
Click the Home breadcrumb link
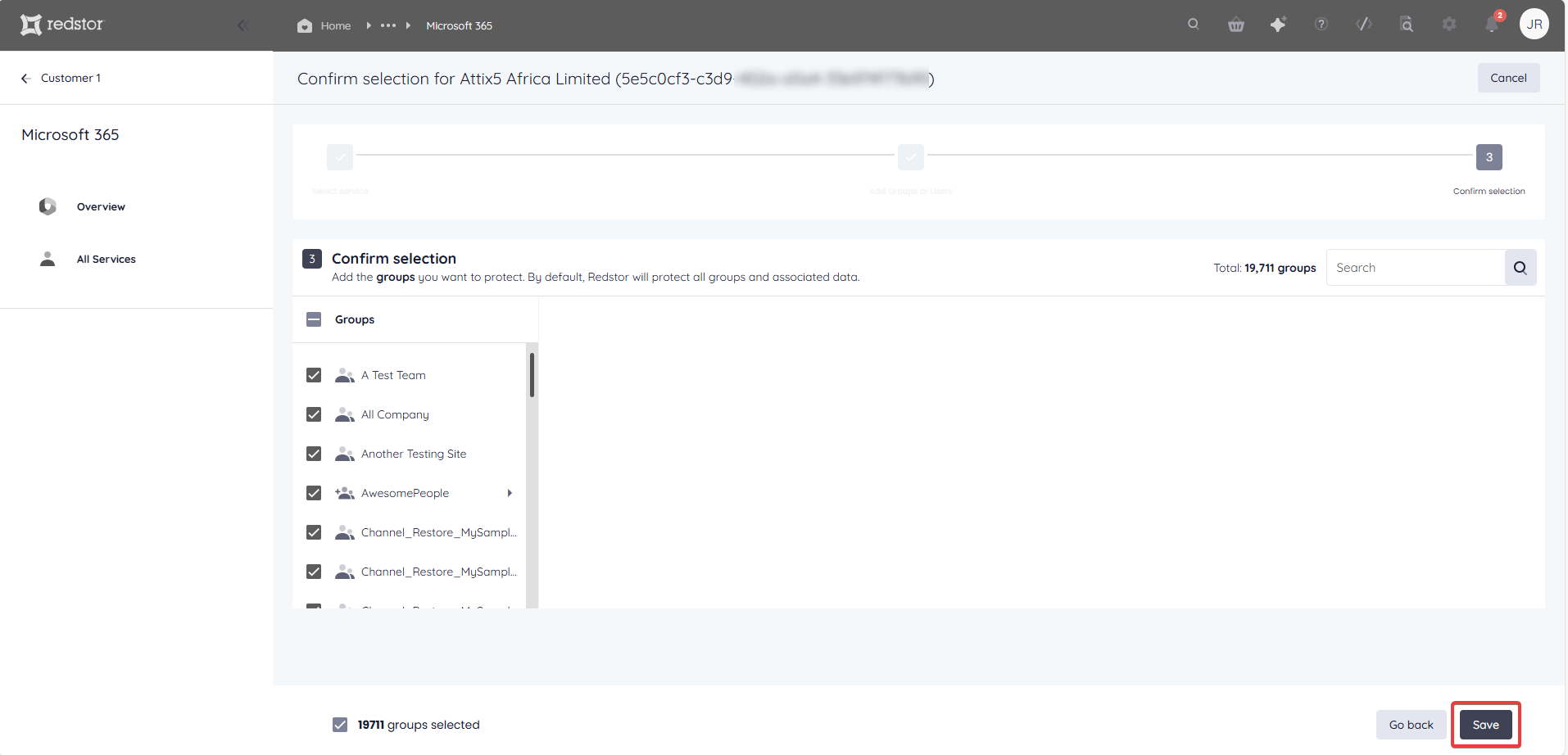coord(336,25)
